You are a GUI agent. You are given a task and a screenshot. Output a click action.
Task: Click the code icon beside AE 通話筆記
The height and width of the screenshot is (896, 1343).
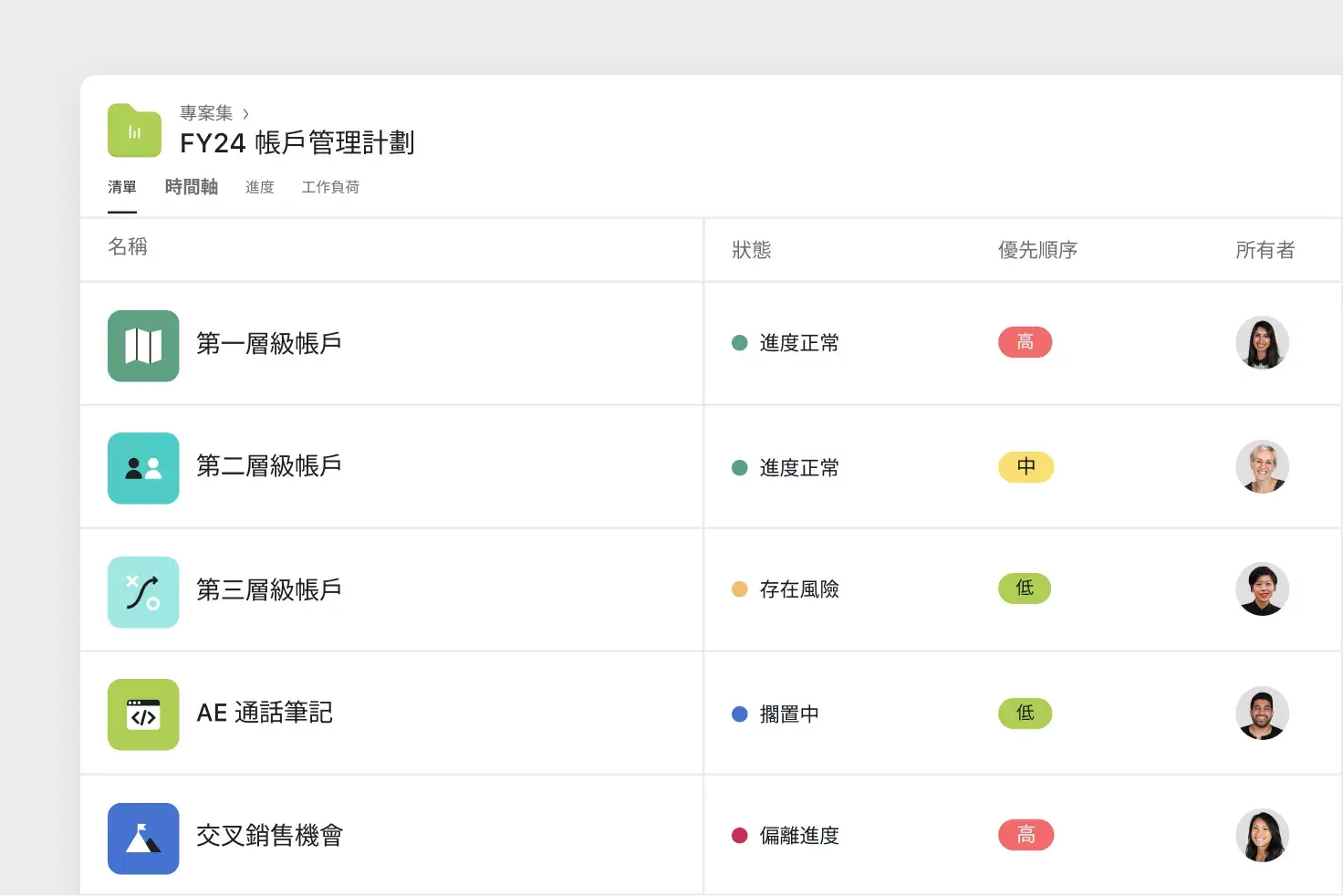tap(143, 714)
